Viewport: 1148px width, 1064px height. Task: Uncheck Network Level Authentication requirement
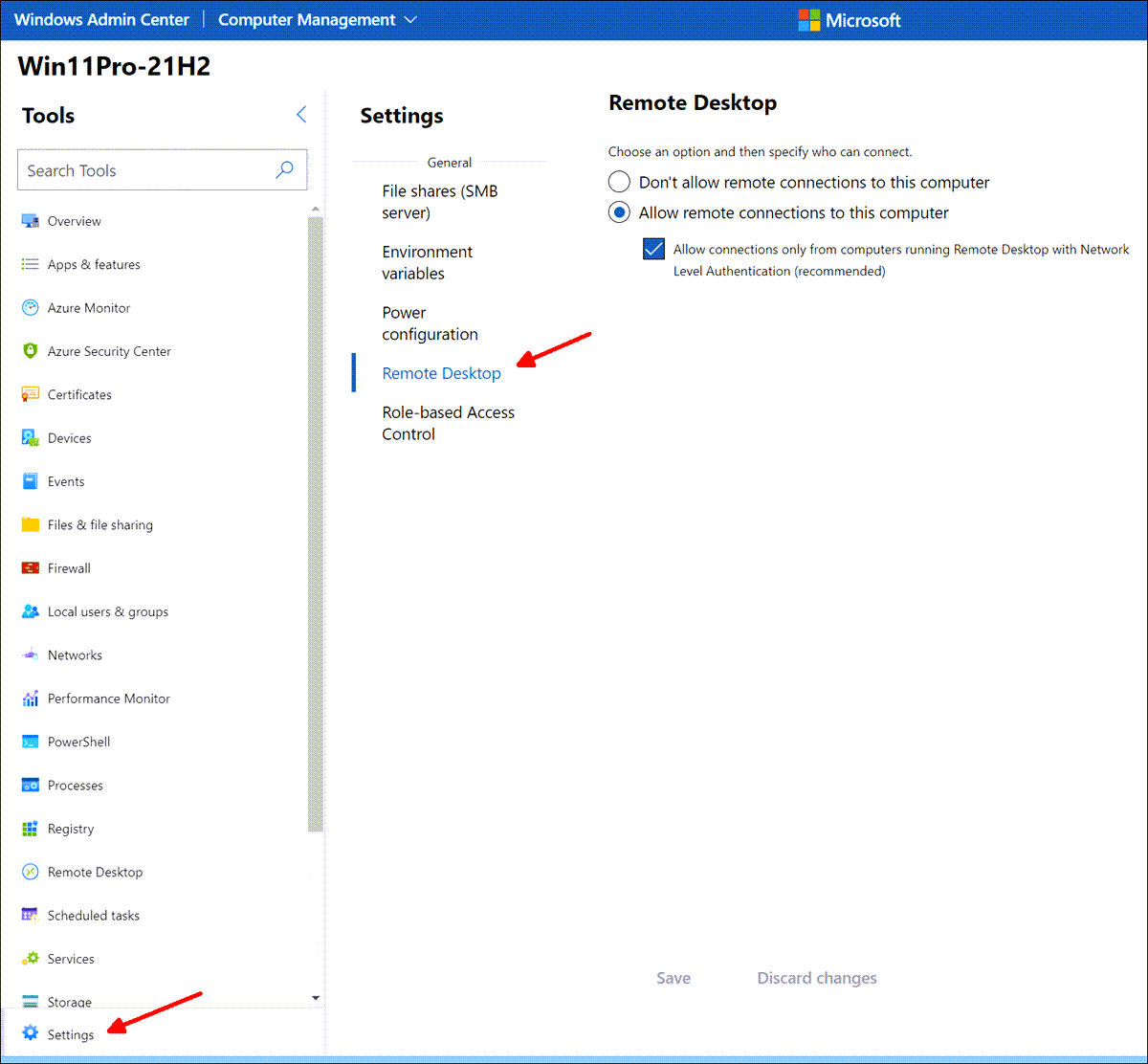tap(653, 248)
